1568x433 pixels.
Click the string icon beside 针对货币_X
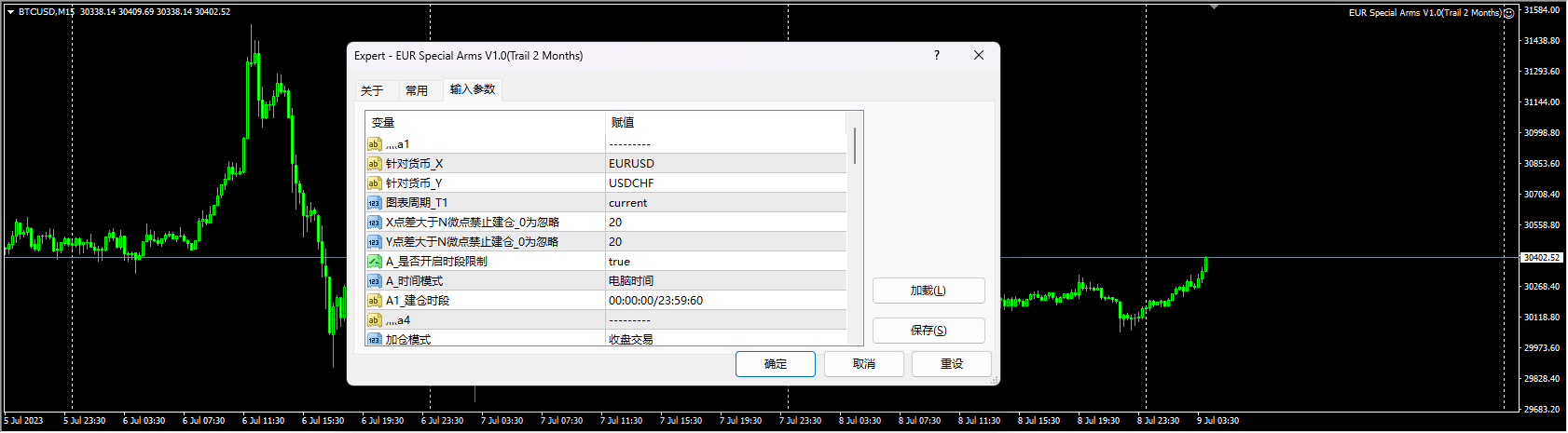tap(374, 164)
